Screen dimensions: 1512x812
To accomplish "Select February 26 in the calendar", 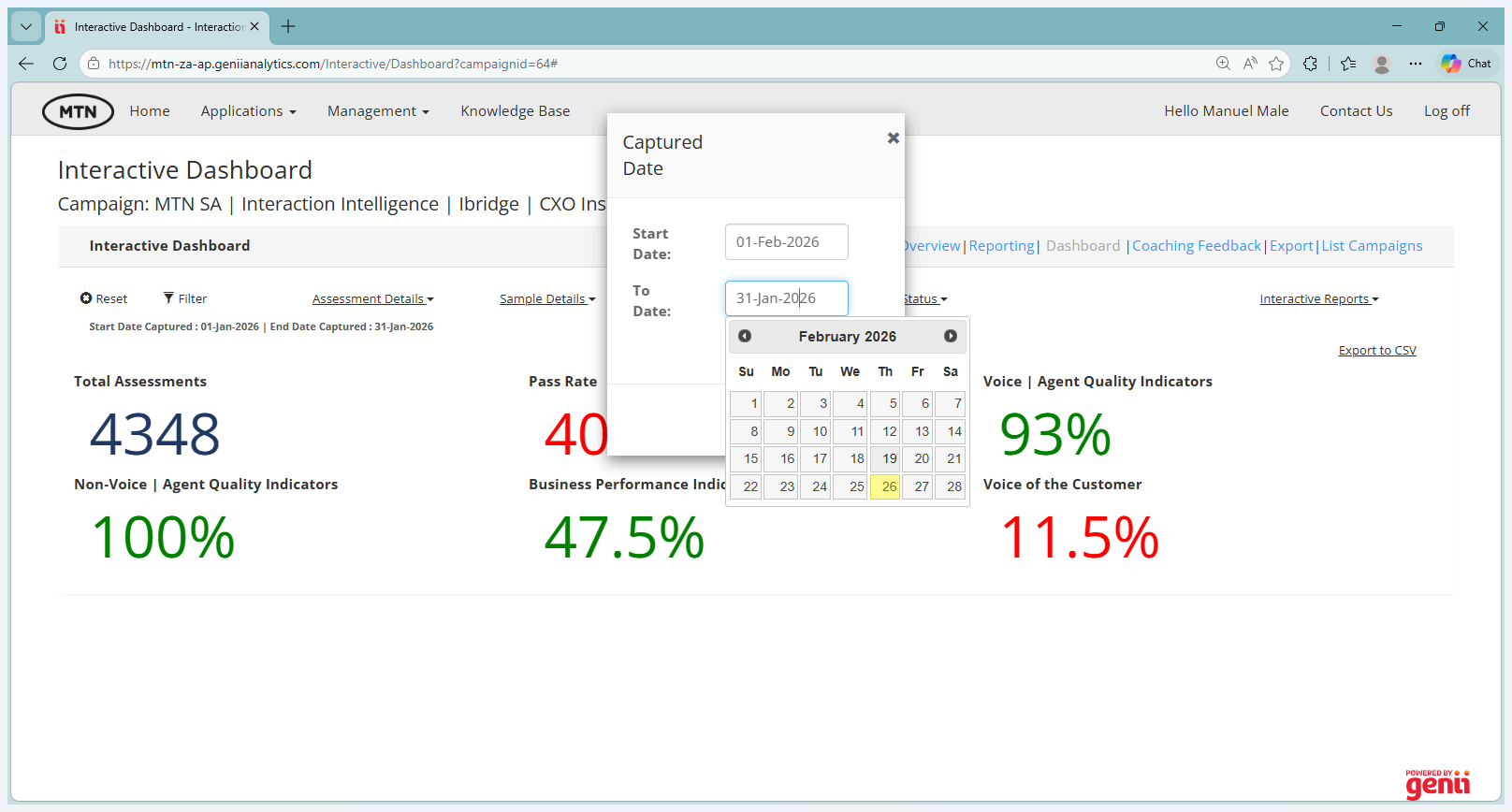I will pos(885,486).
